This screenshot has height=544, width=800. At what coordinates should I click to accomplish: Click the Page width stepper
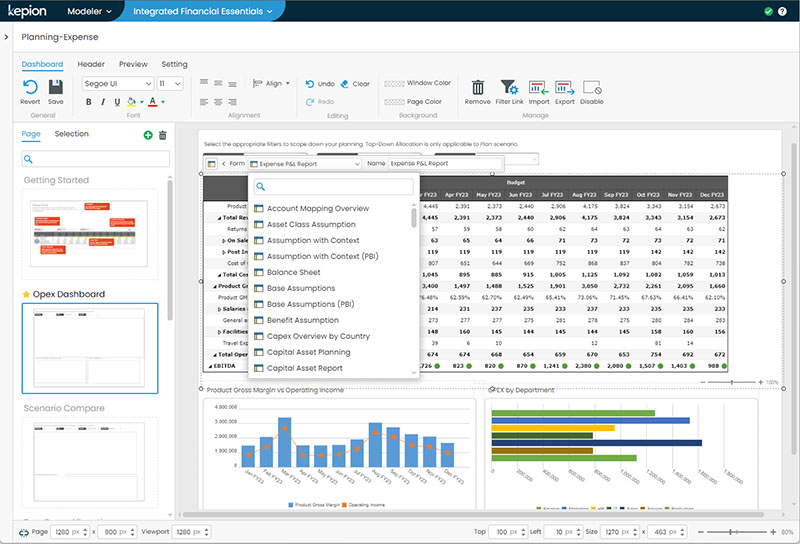coord(85,532)
